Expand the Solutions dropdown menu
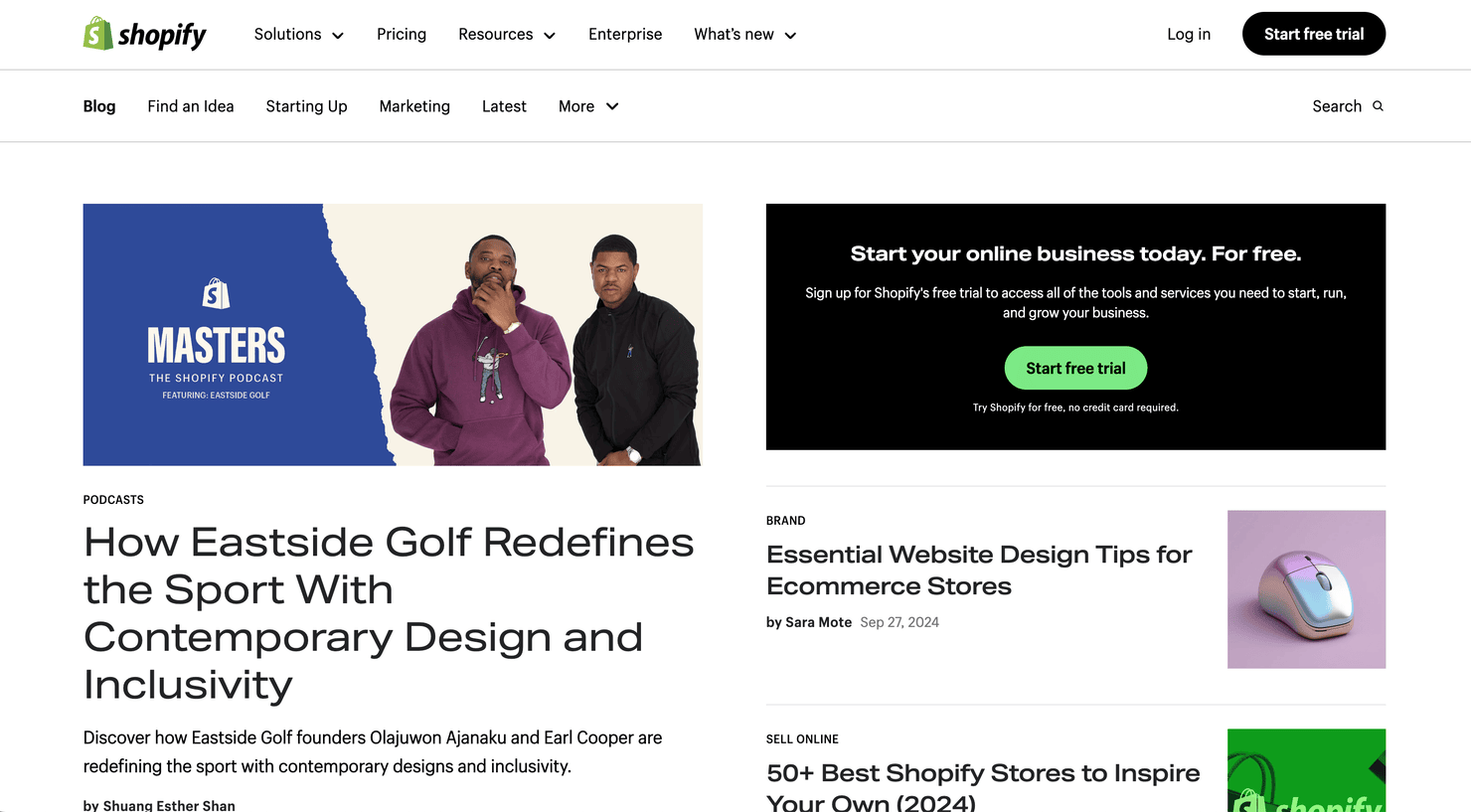Image resolution: width=1471 pixels, height=812 pixels. (x=298, y=34)
